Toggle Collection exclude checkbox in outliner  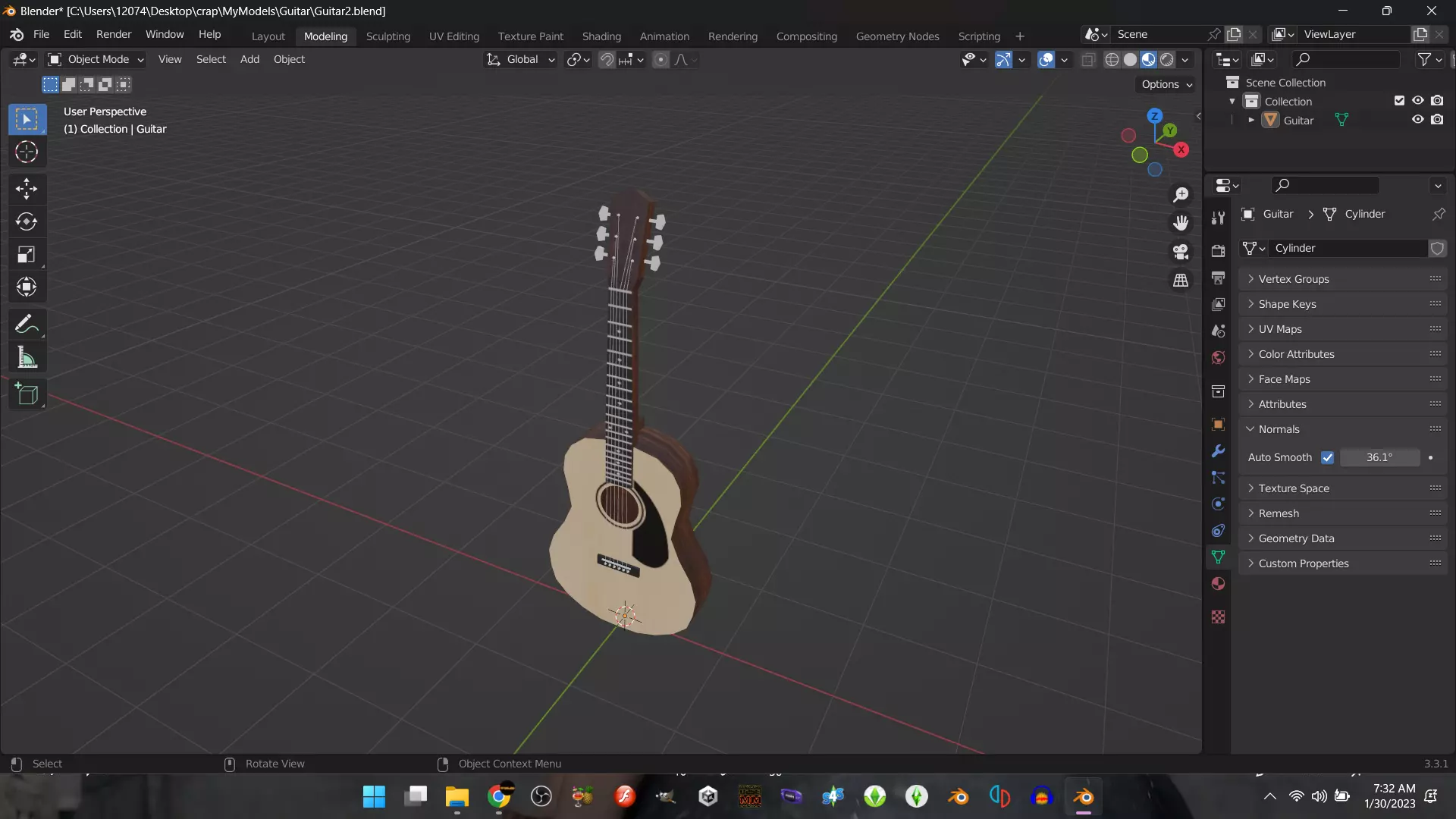pyautogui.click(x=1399, y=101)
